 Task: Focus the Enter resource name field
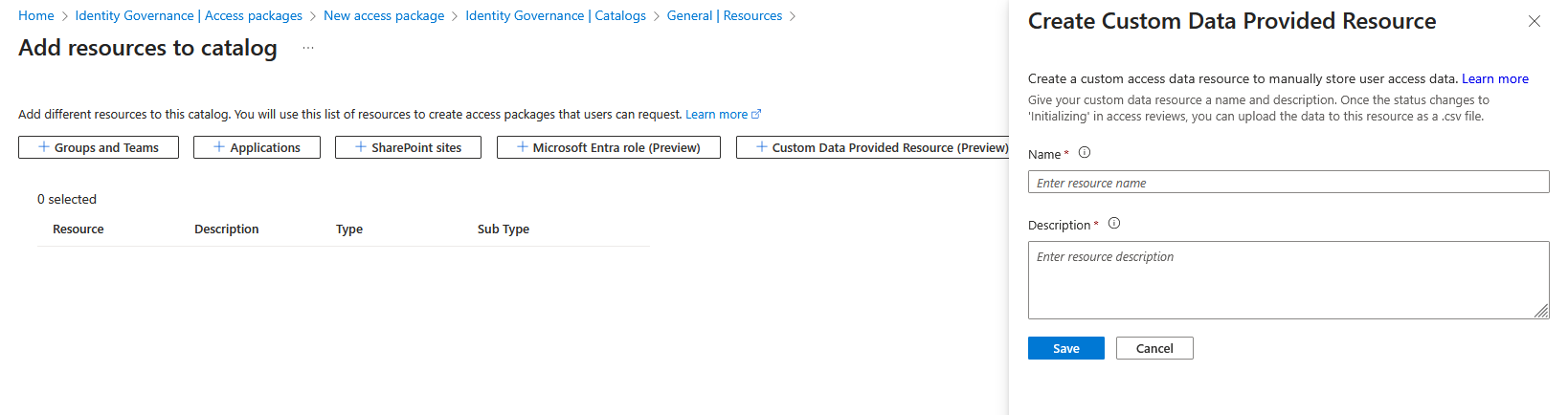click(1288, 183)
